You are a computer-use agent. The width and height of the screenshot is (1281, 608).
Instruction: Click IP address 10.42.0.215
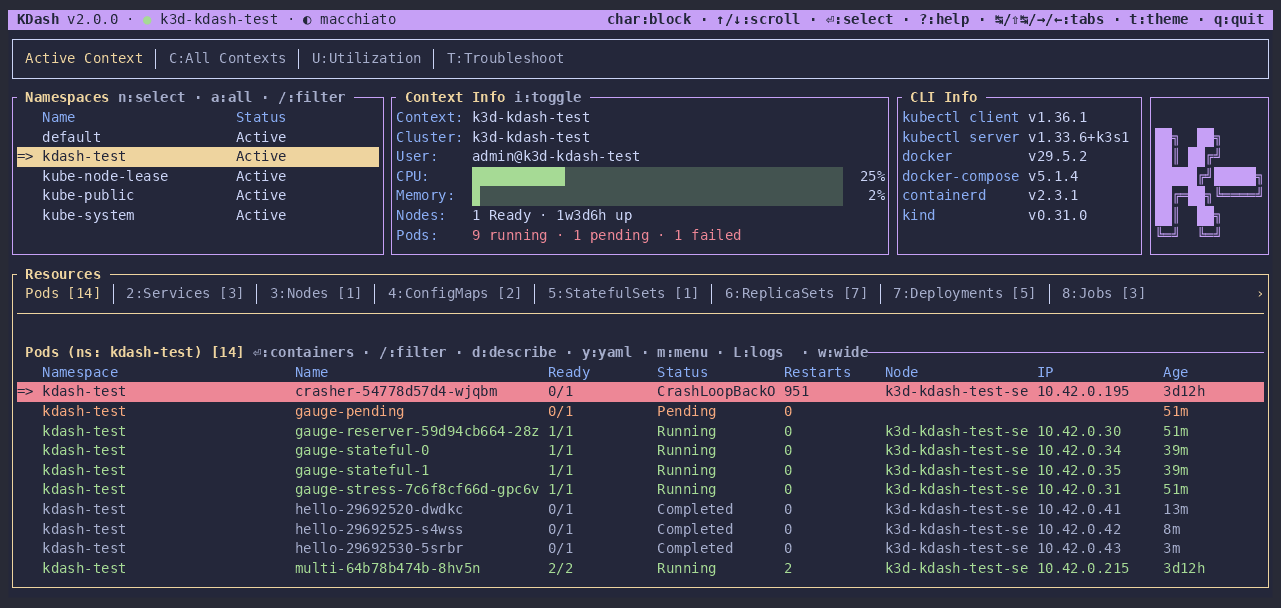point(1083,568)
